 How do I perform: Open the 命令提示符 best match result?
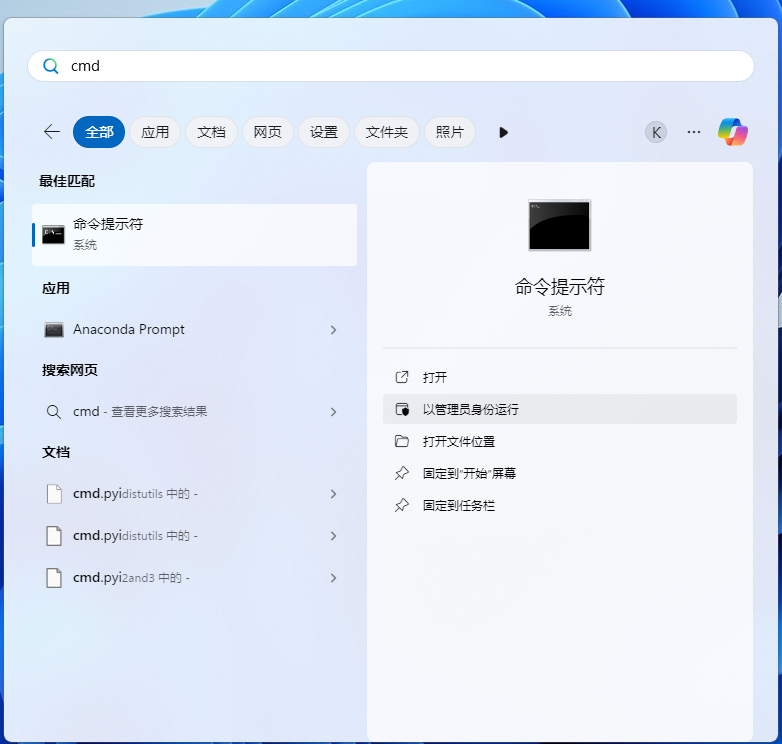point(195,235)
